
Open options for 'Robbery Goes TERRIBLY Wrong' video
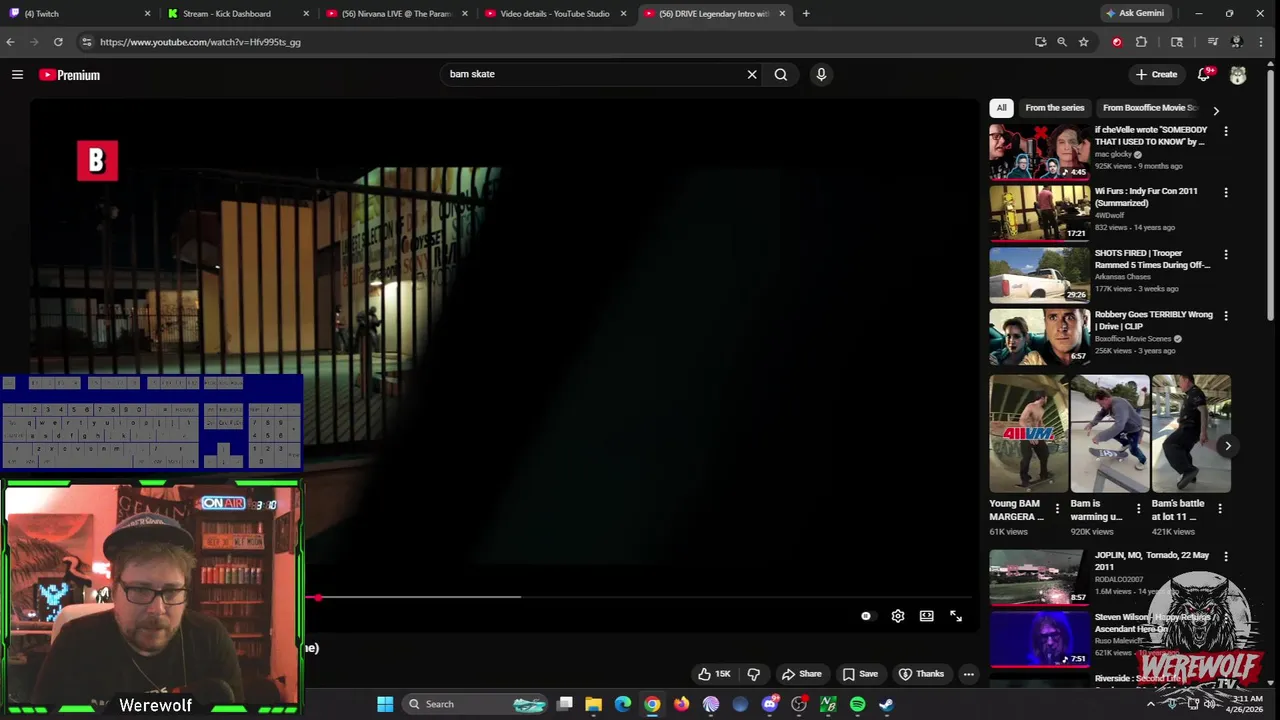[1226, 316]
